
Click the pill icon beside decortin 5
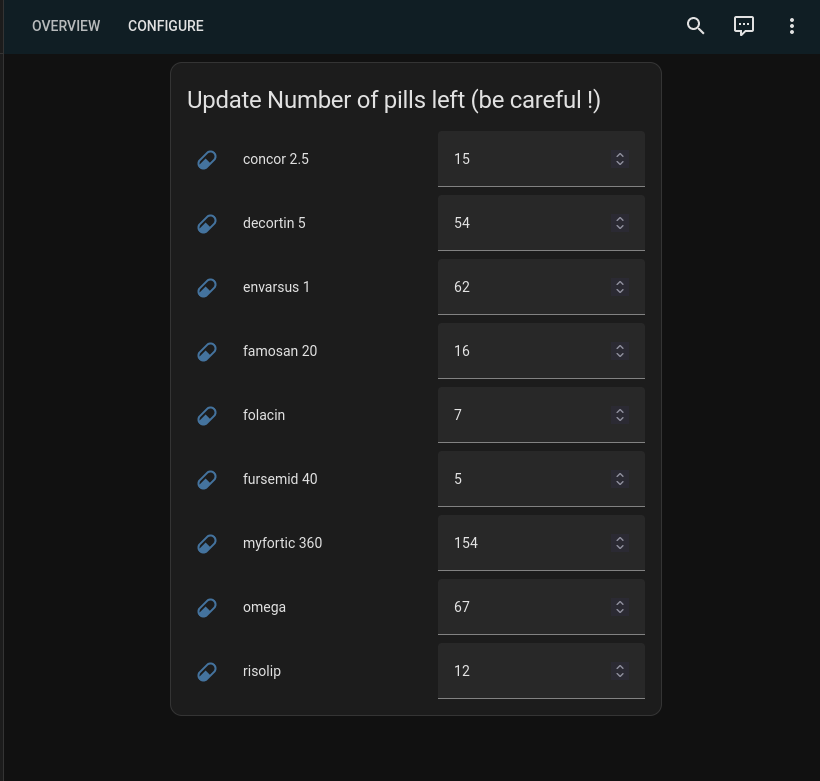[207, 223]
